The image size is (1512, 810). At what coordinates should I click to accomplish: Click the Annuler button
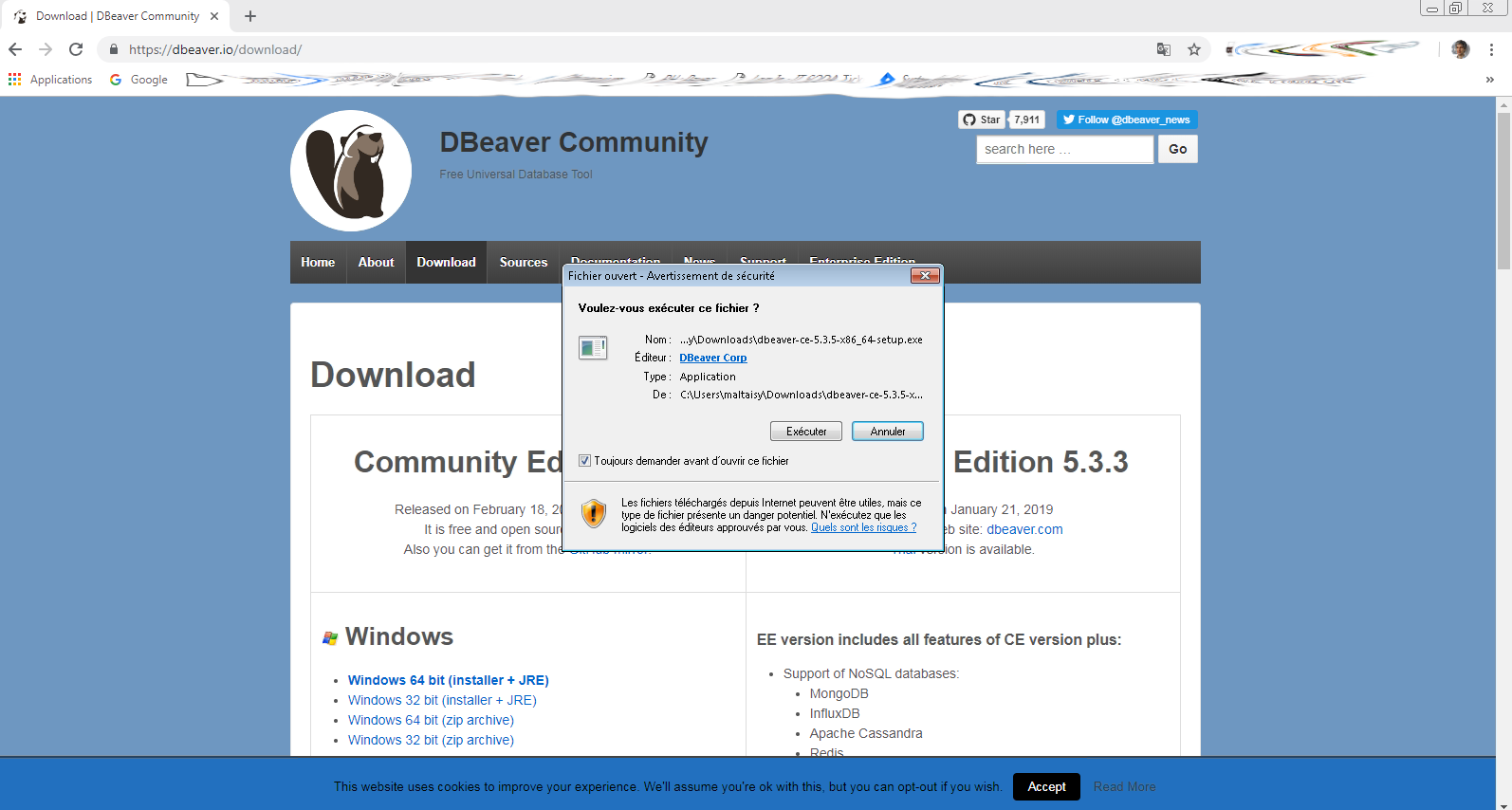[887, 432]
